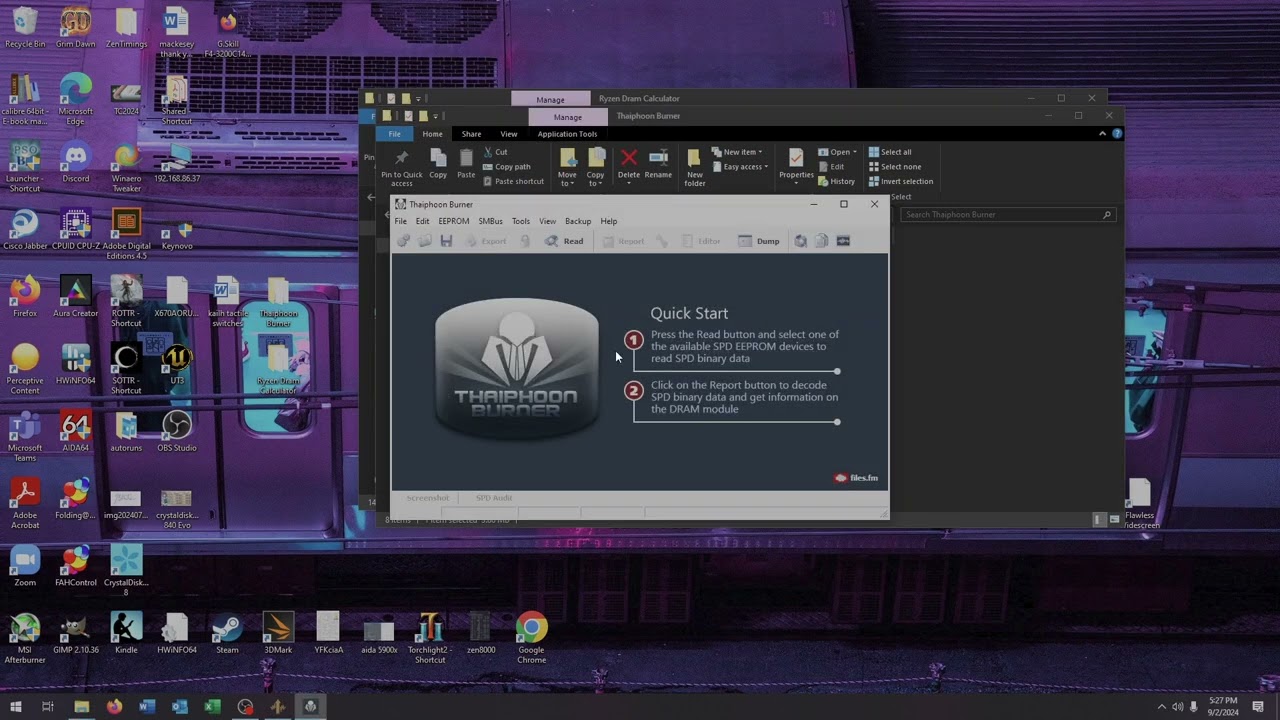This screenshot has height=720, width=1280.
Task: Switch to the Home tab in File Explorer
Action: (432, 134)
